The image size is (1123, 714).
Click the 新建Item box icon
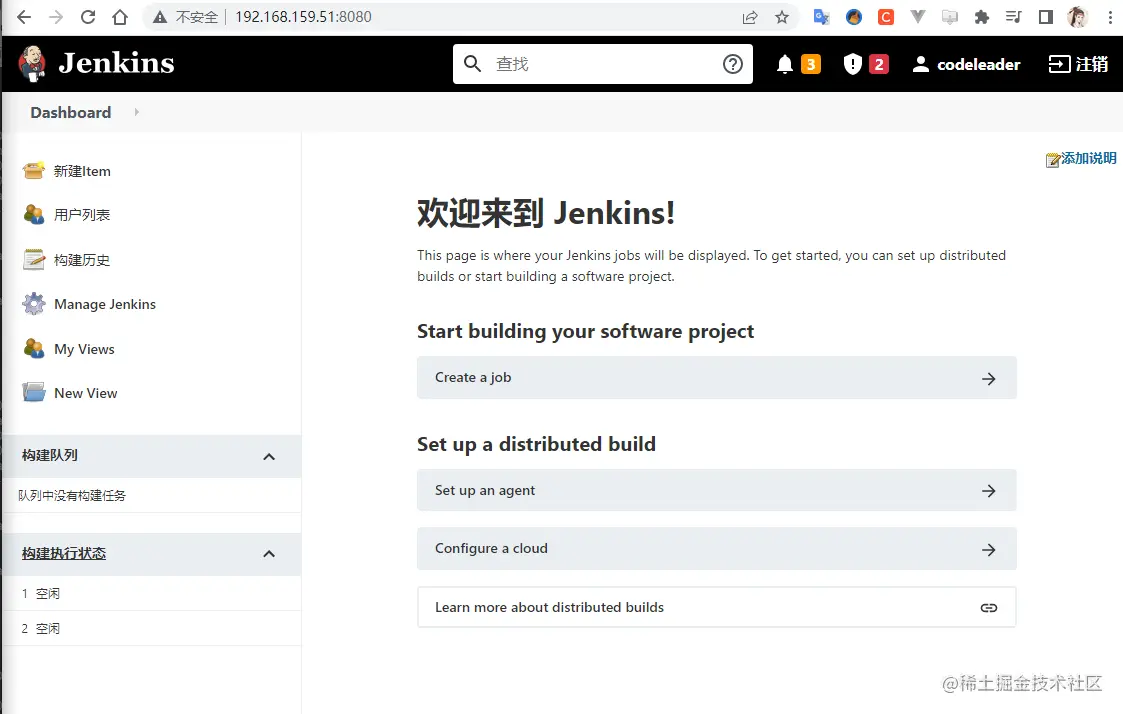coord(34,170)
